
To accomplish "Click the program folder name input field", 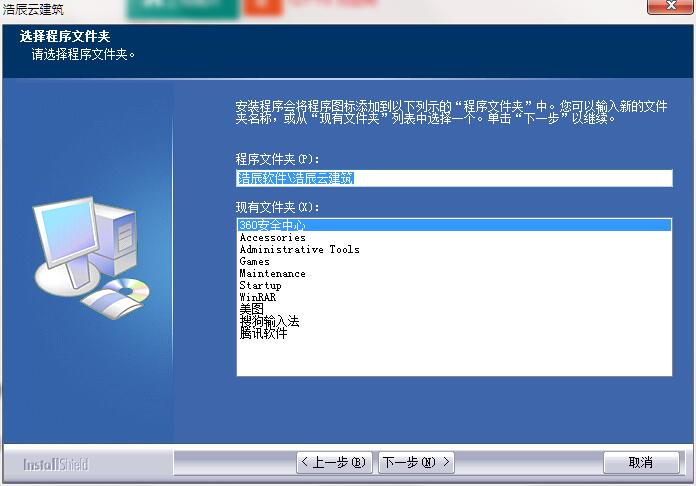I will pyautogui.click(x=453, y=178).
